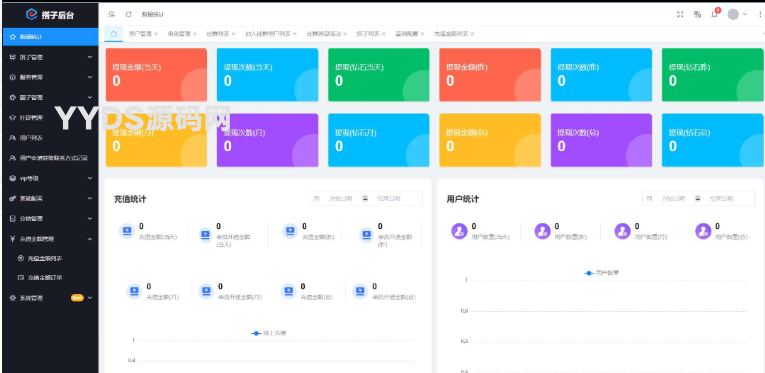Collapse sidebar with the fold menu icon
765x373 pixels.
112,14
